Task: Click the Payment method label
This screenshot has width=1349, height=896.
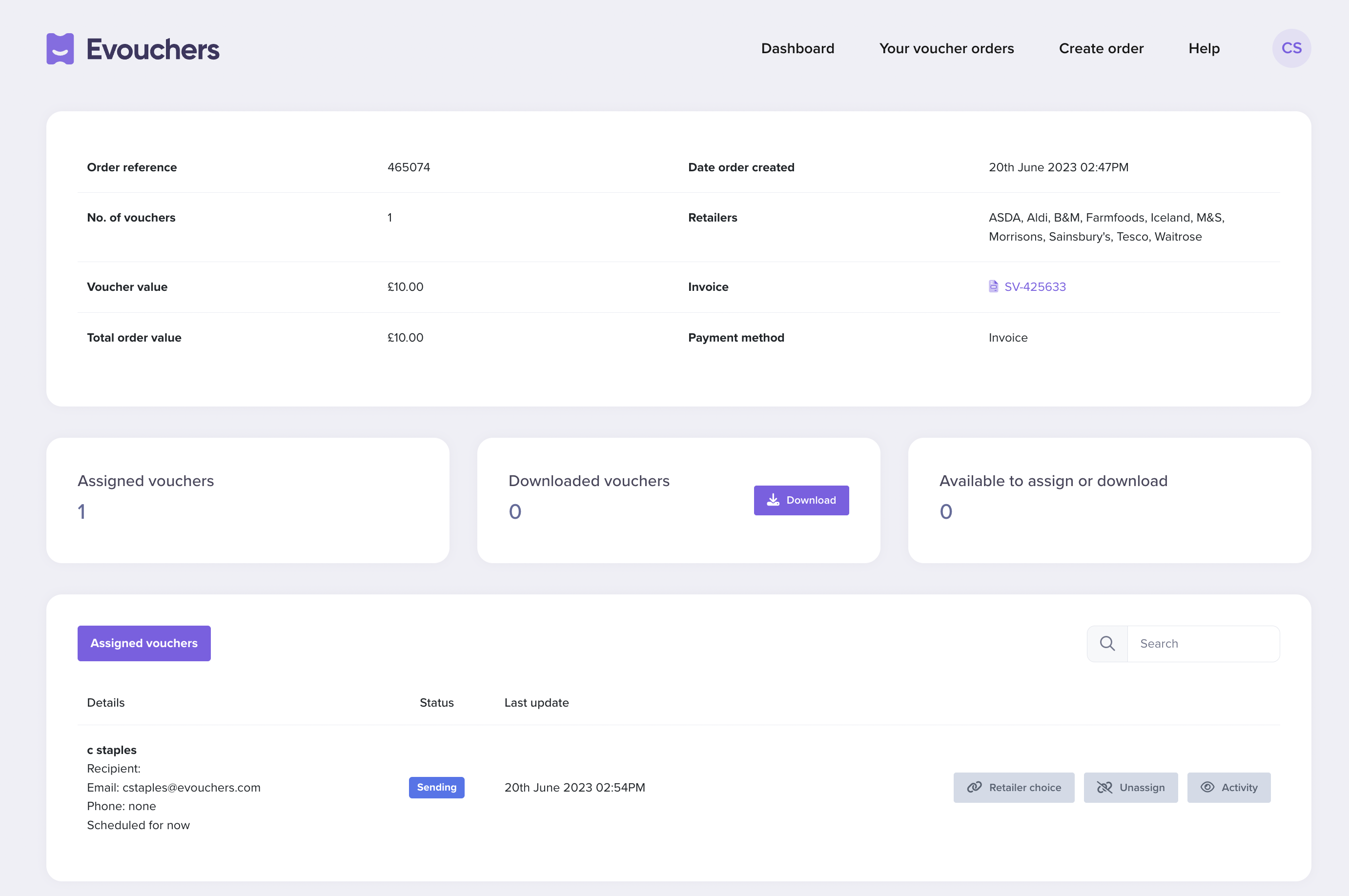Action: 736,338
